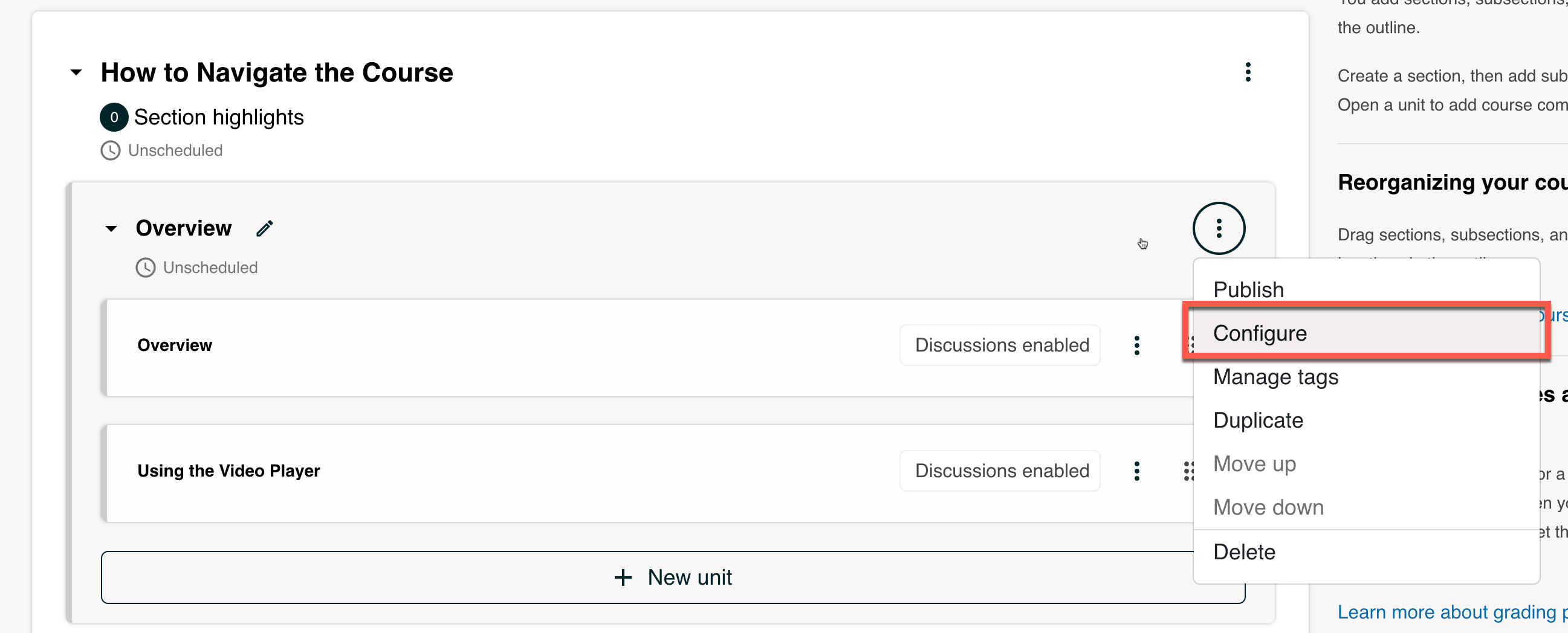This screenshot has height=633, width=1568.
Task: Choose Manage tags in the menu
Action: [x=1275, y=376]
